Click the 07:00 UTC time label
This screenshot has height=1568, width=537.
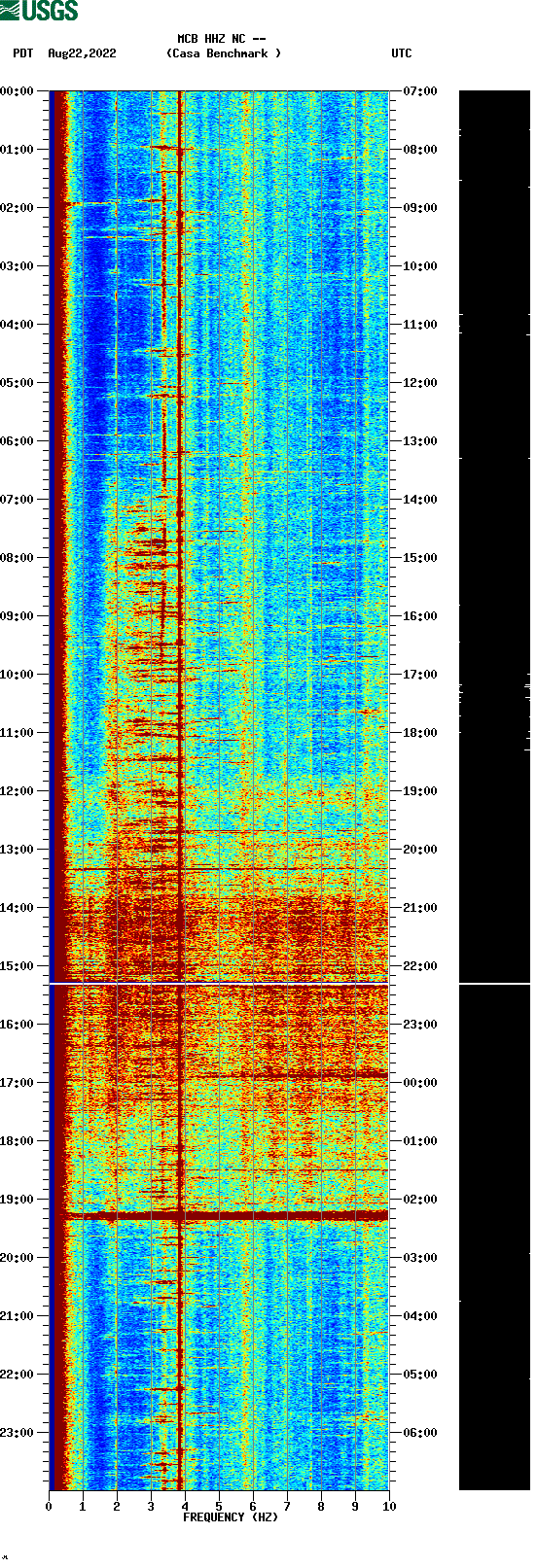point(420,91)
